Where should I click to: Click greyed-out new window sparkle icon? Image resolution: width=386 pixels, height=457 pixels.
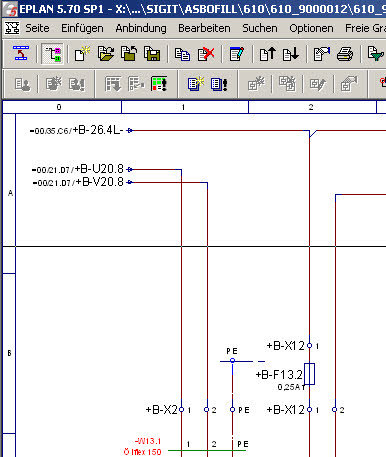tap(256, 84)
